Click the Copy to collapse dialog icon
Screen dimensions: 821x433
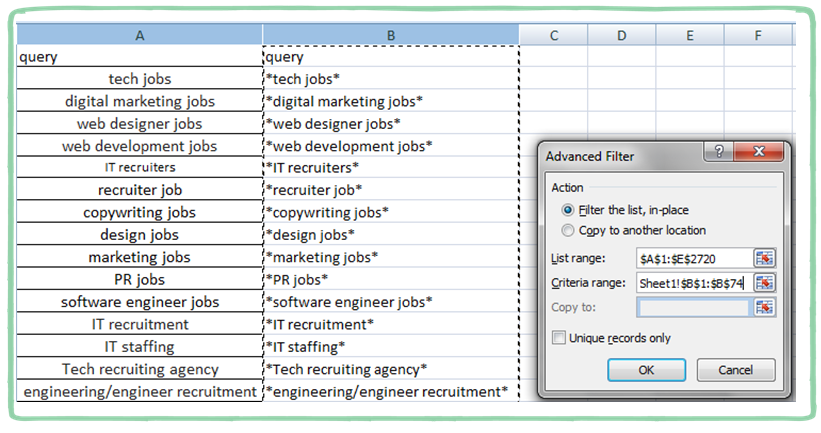764,307
